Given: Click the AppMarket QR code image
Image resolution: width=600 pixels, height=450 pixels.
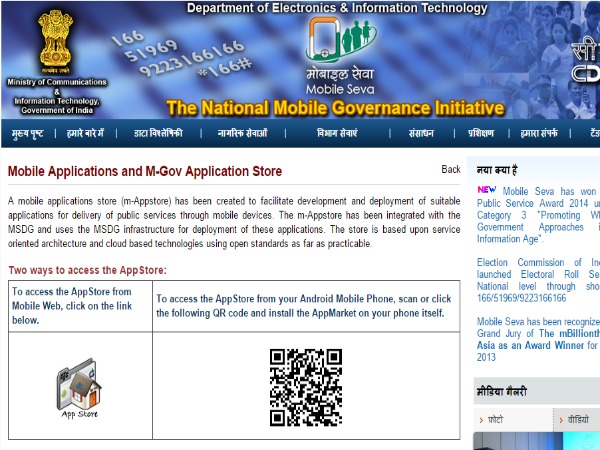Looking at the screenshot, I should (x=307, y=386).
